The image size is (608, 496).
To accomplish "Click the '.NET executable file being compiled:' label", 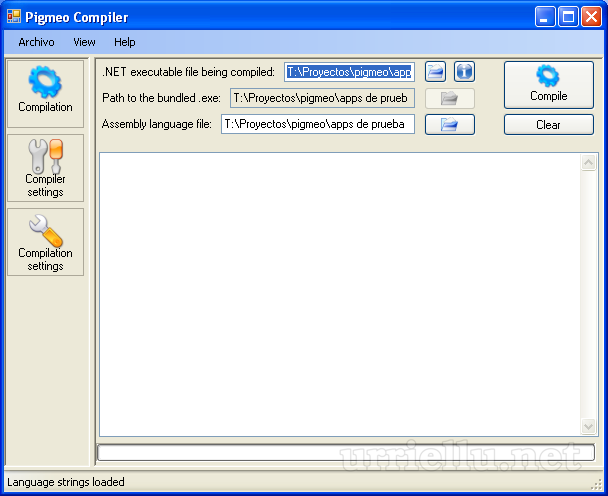I will 188,72.
